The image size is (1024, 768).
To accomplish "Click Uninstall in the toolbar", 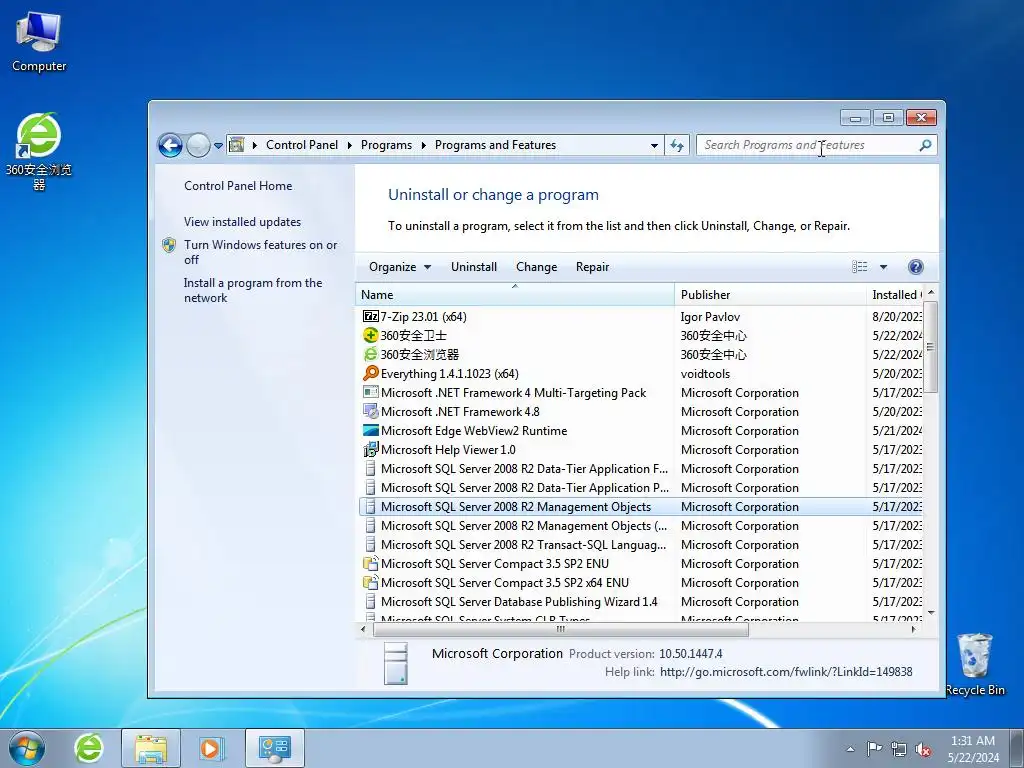I will [473, 266].
